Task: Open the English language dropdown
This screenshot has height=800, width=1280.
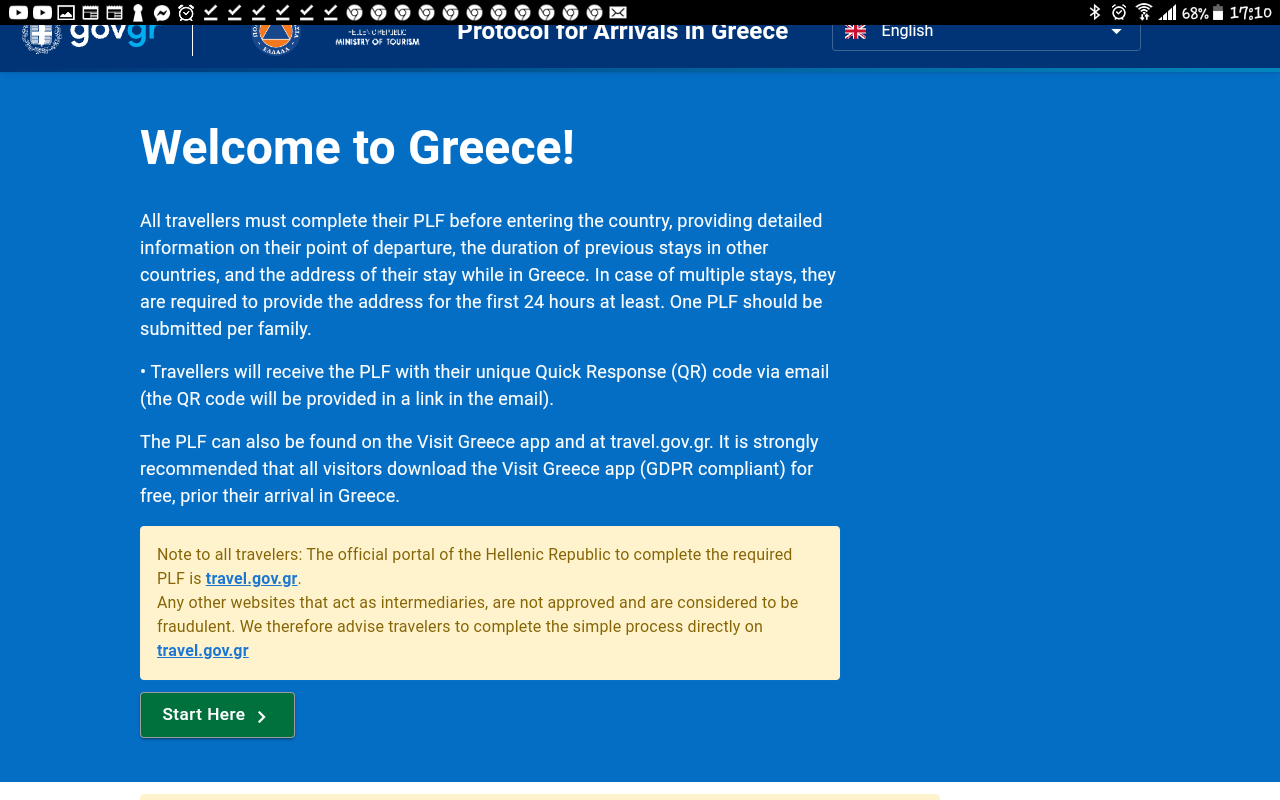Action: (x=985, y=31)
